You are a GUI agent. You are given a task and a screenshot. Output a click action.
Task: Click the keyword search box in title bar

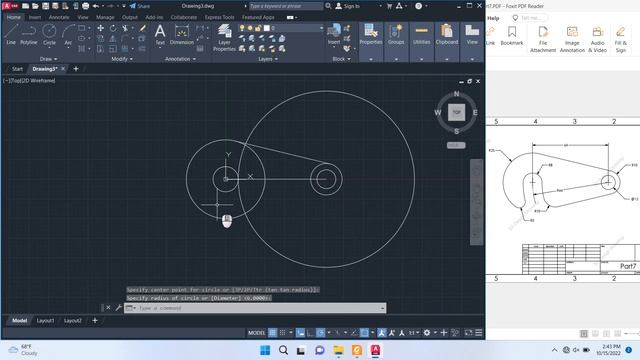285,6
